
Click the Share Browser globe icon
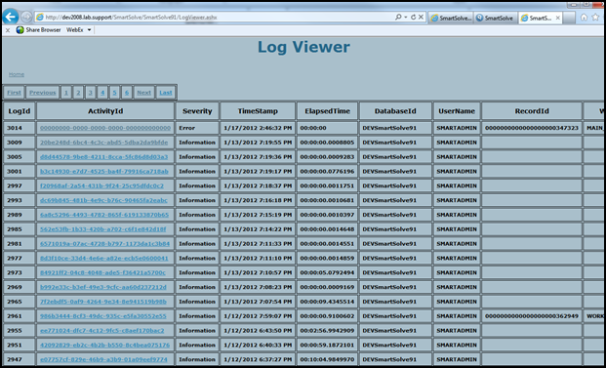[x=20, y=30]
